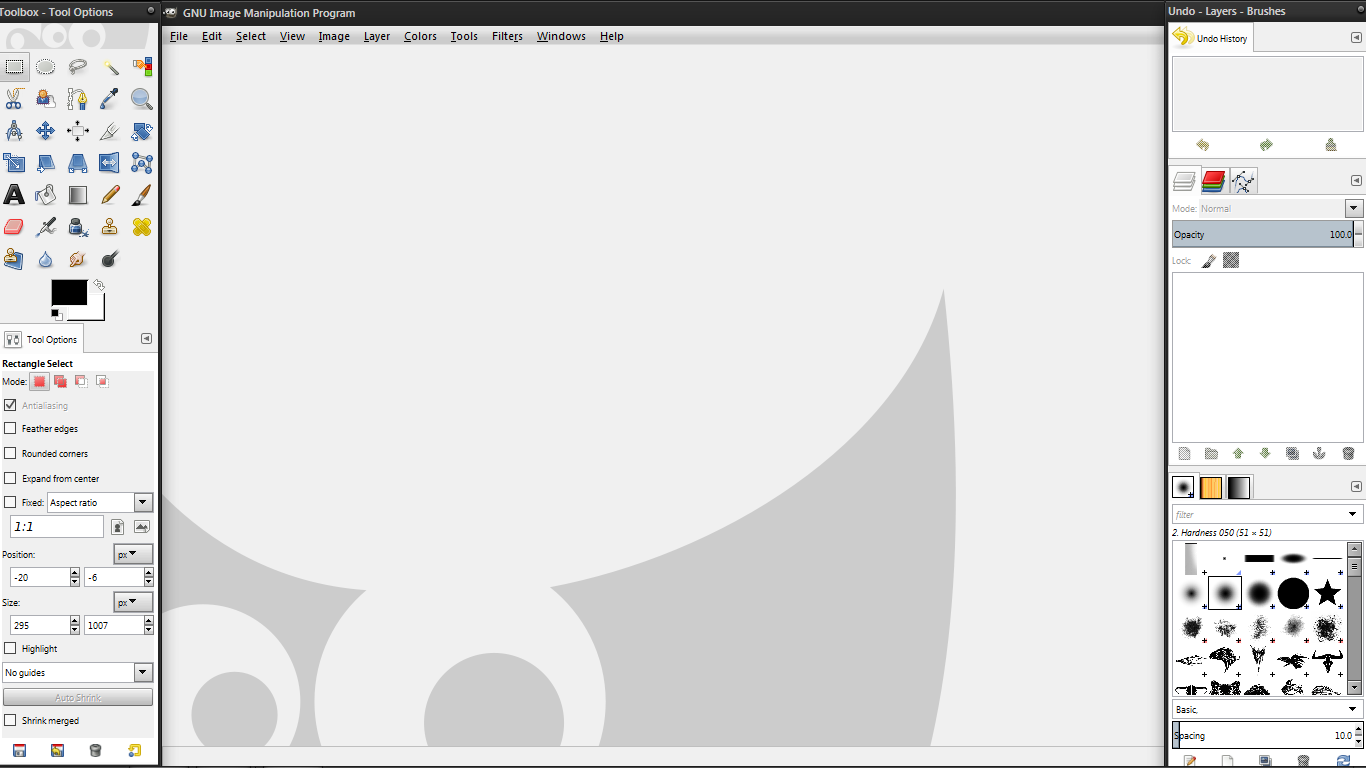Screen dimensions: 1366x768
Task: Click the anchor floating layer icon
Action: pos(1319,453)
